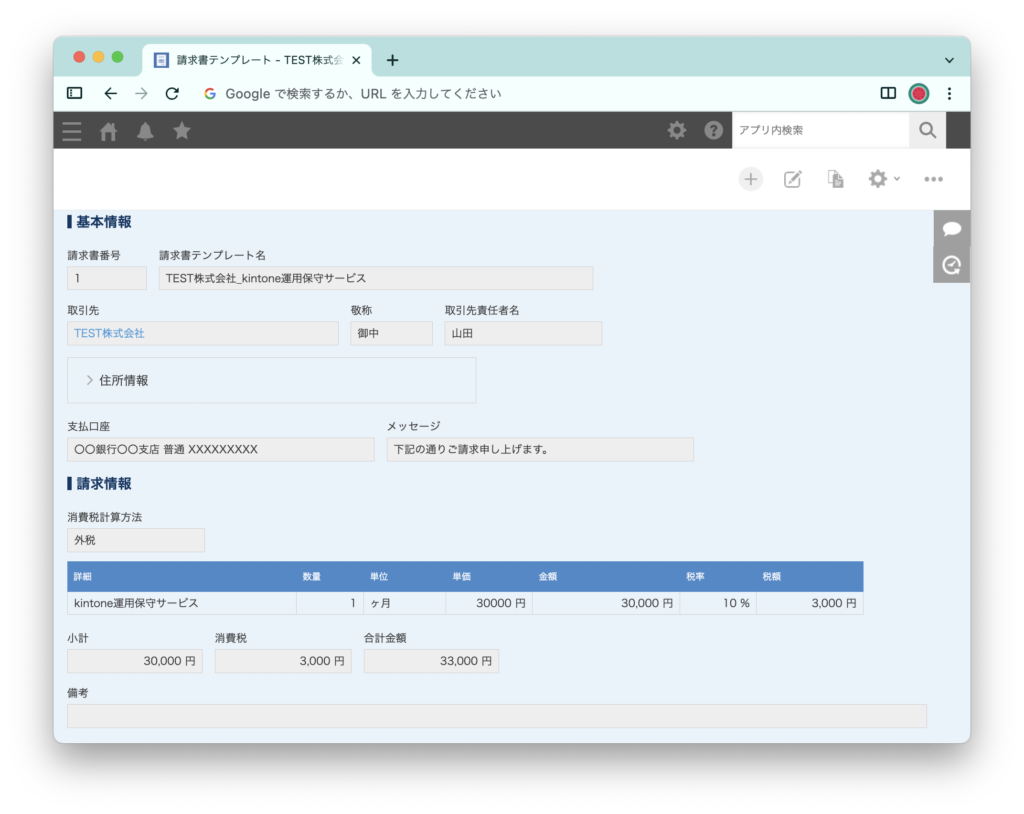Click the message 下記の通りご請求申し上げます。
The height and width of the screenshot is (814, 1024).
(539, 449)
